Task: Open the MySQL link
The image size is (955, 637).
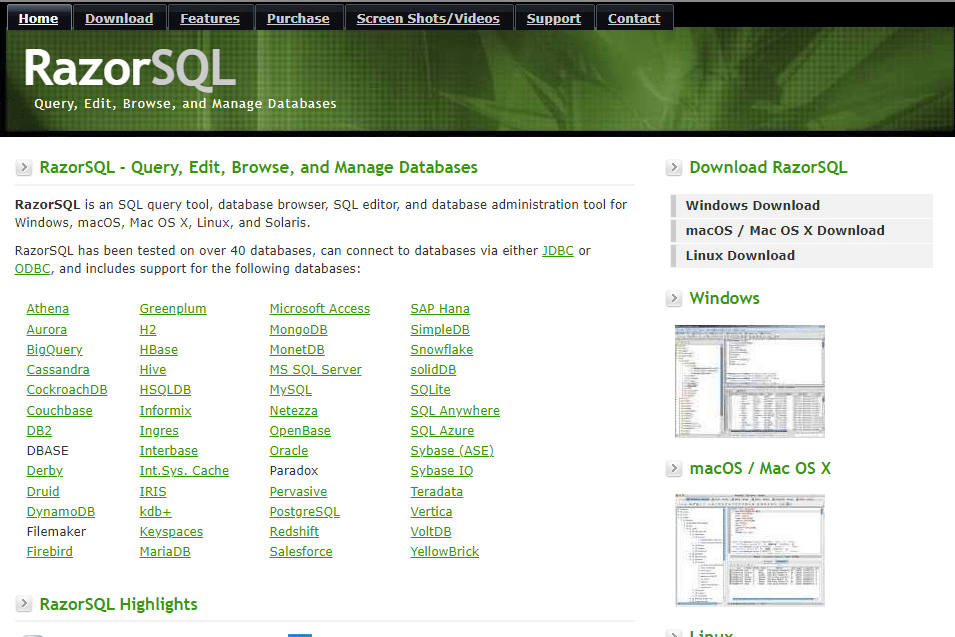Action: (x=291, y=390)
